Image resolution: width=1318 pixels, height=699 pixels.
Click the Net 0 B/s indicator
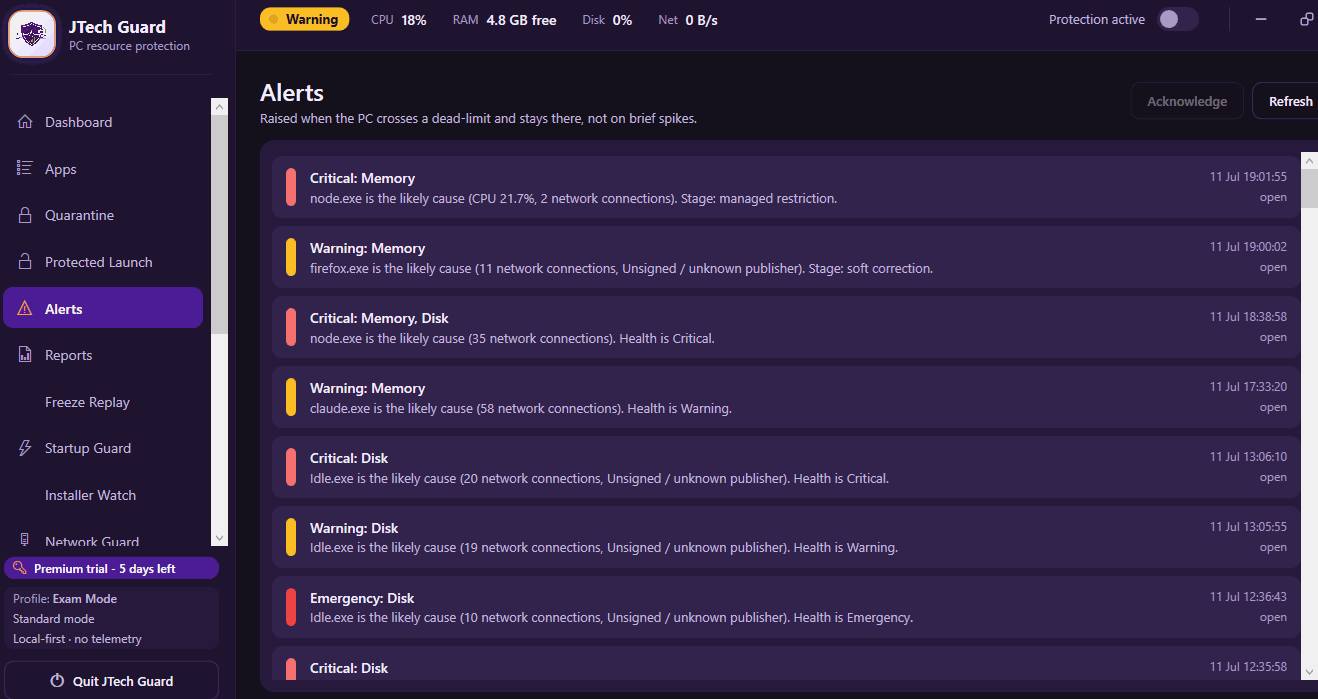(688, 20)
